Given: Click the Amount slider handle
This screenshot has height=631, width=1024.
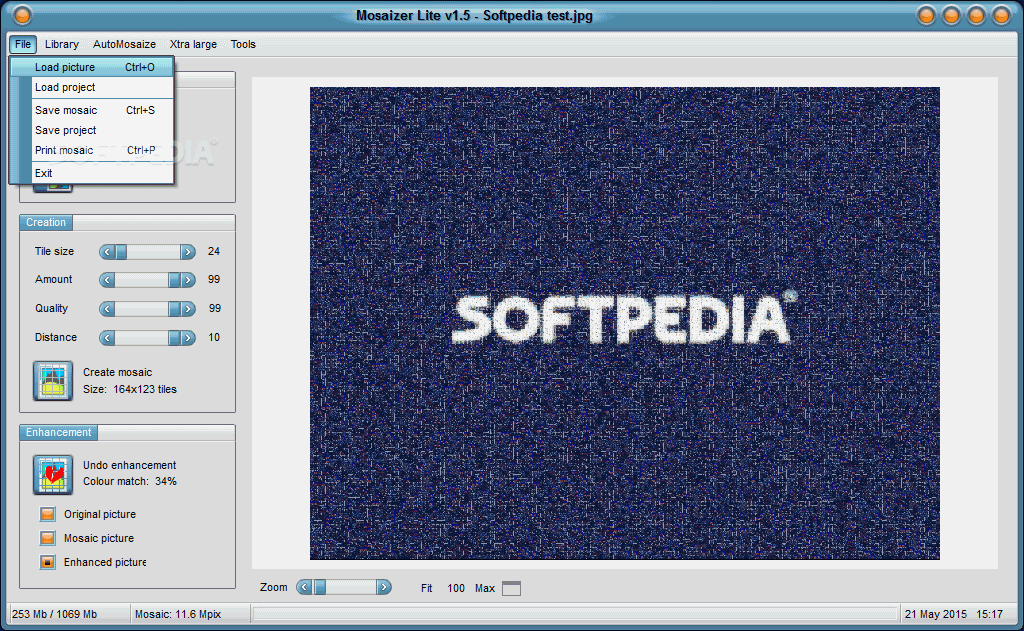Looking at the screenshot, I should [174, 280].
